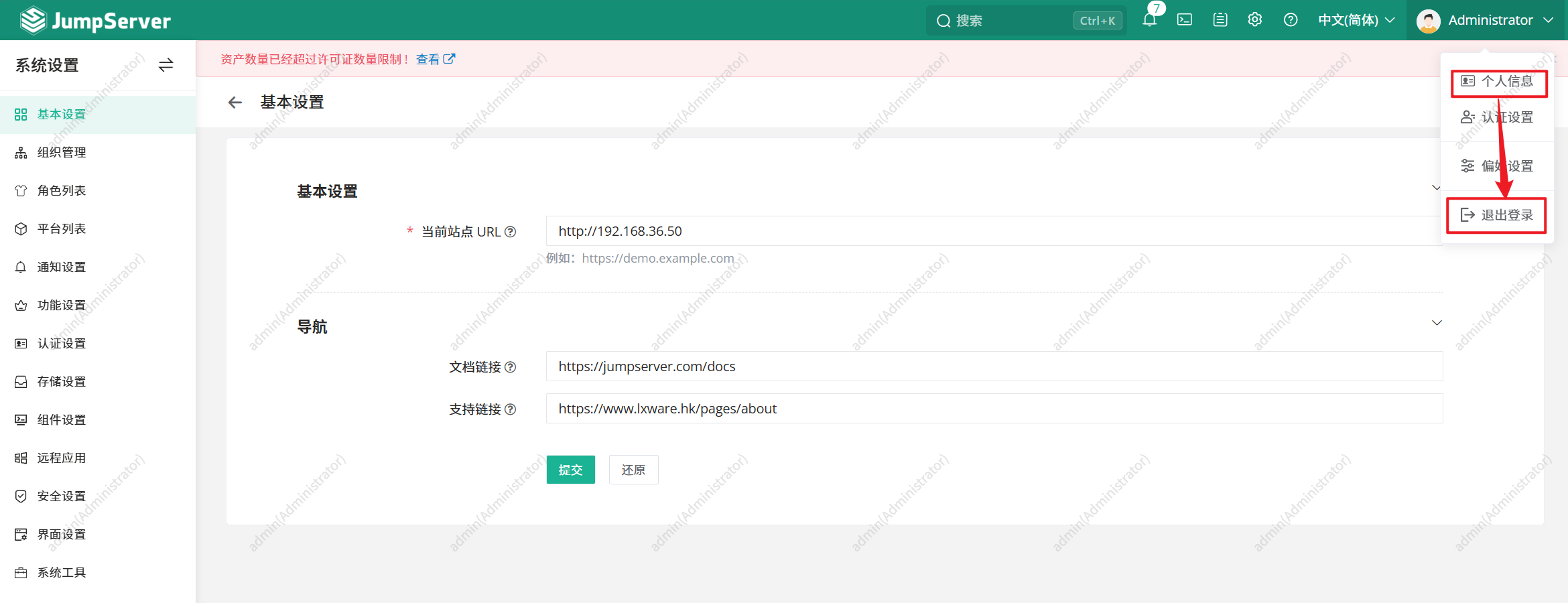Open the tickets list icon in header
1568x603 pixels.
pos(1220,20)
